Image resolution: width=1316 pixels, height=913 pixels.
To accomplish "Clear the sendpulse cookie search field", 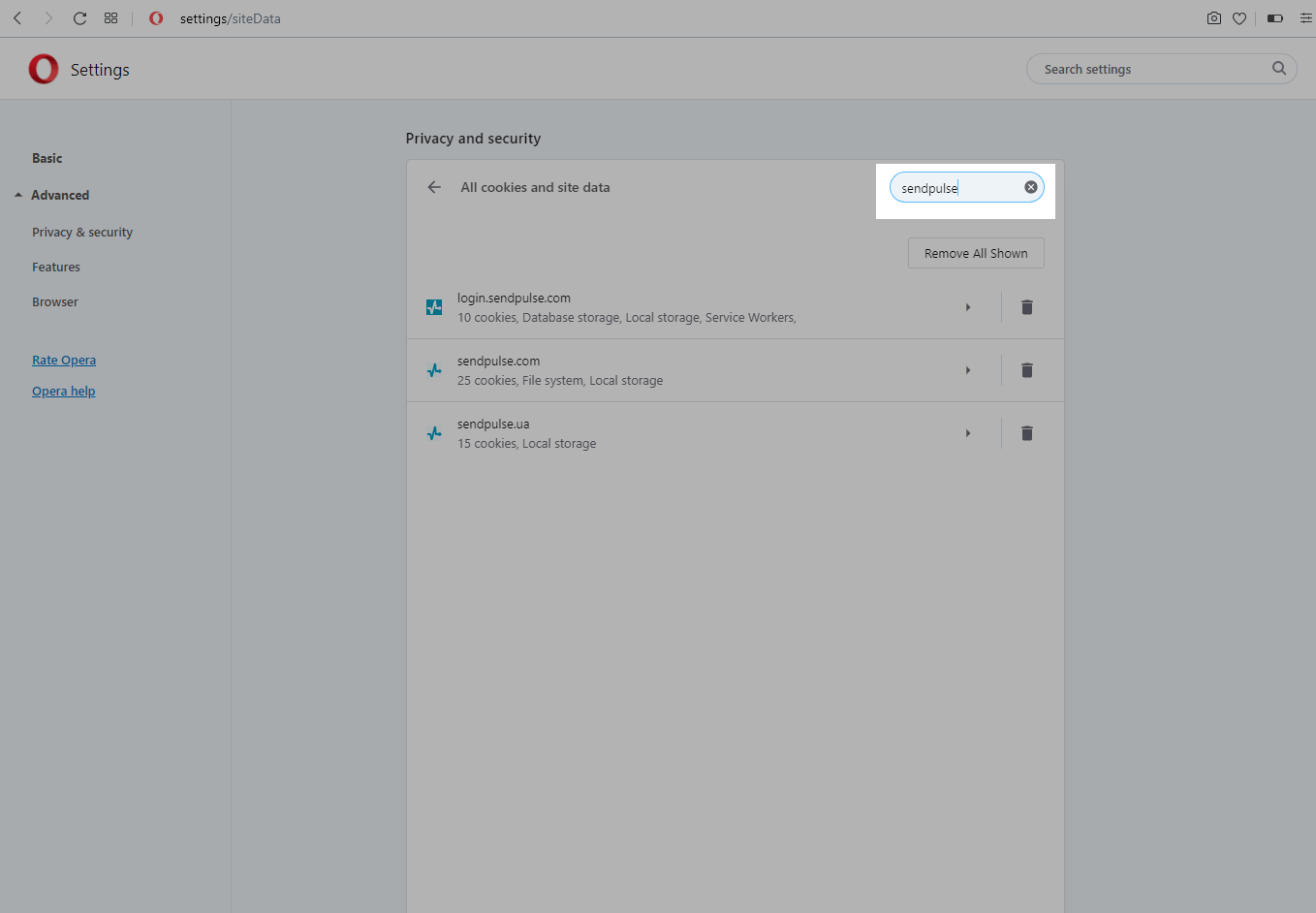I will [1031, 187].
